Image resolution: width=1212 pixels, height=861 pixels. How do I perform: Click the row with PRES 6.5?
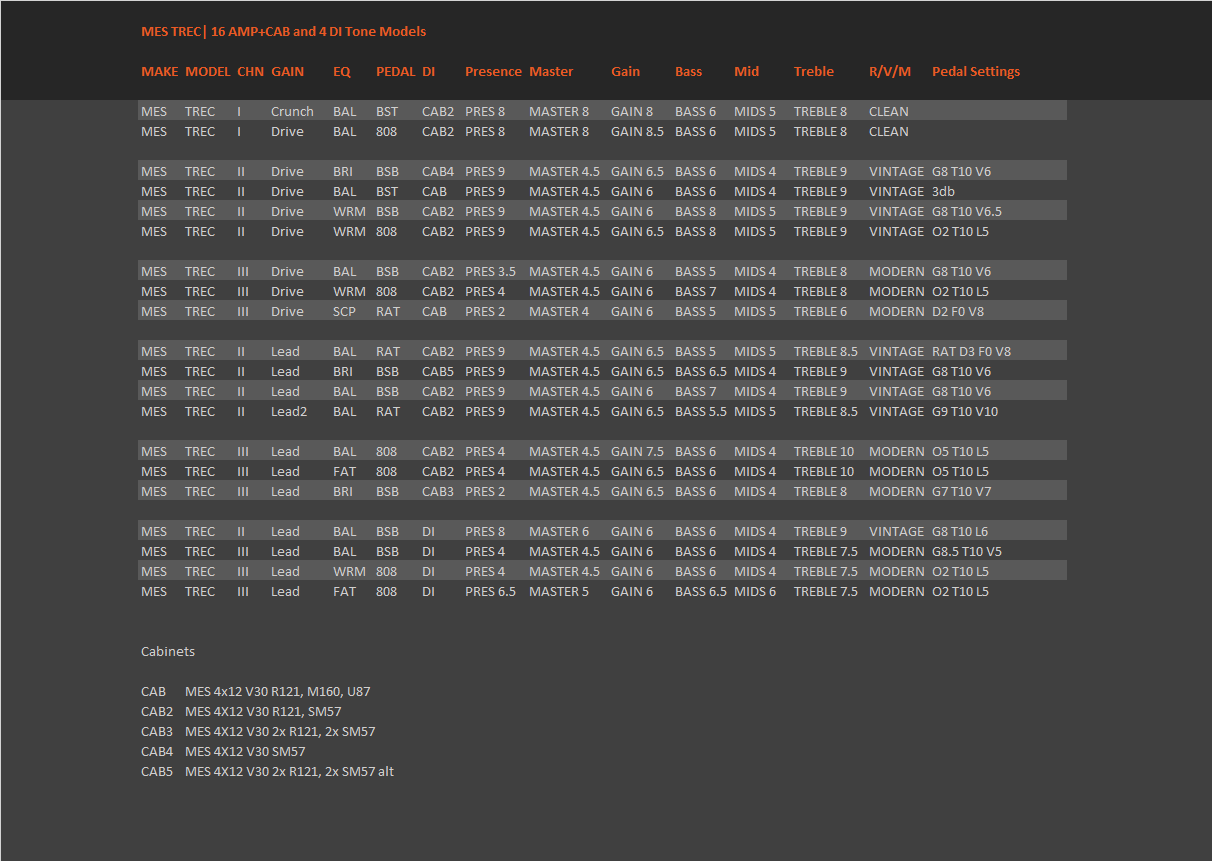[602, 591]
